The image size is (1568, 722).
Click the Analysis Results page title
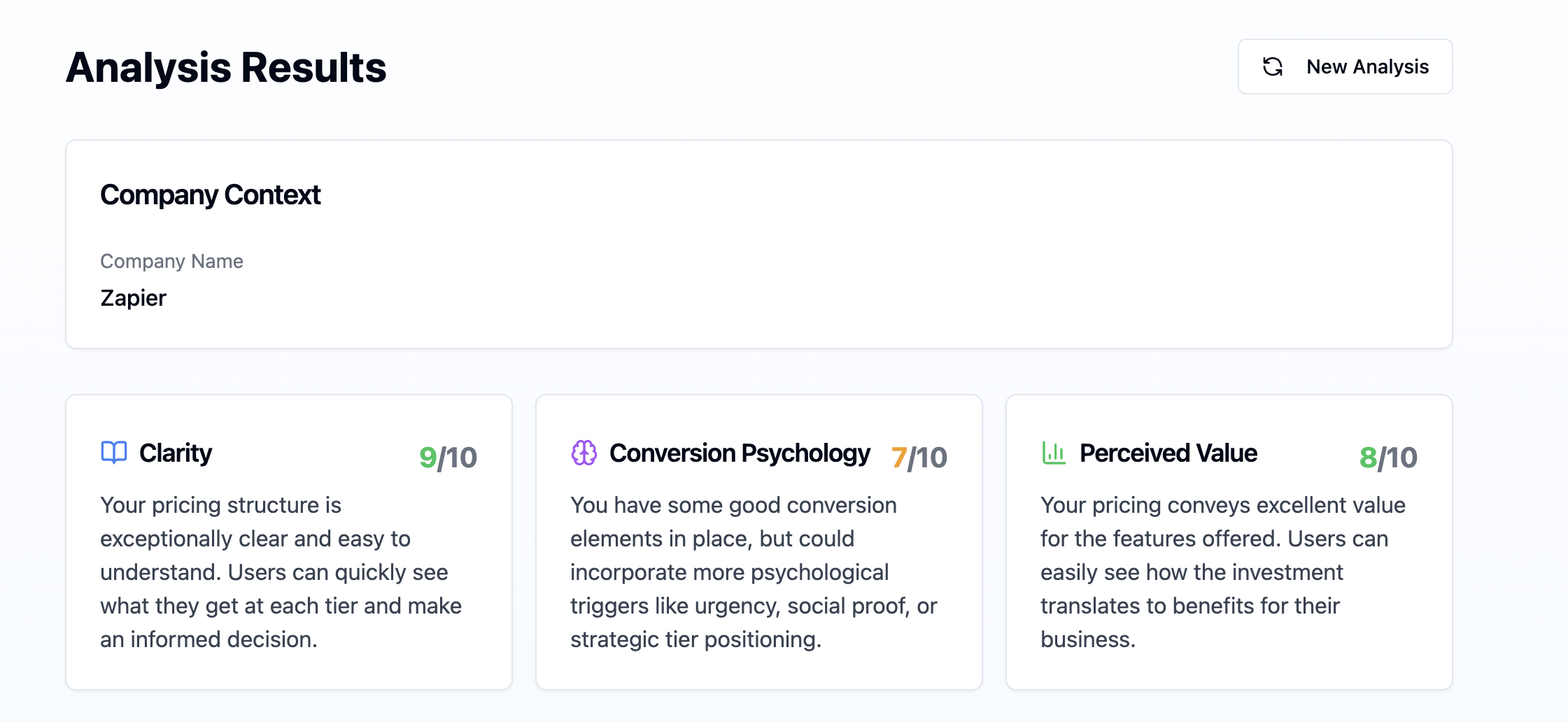coord(226,68)
